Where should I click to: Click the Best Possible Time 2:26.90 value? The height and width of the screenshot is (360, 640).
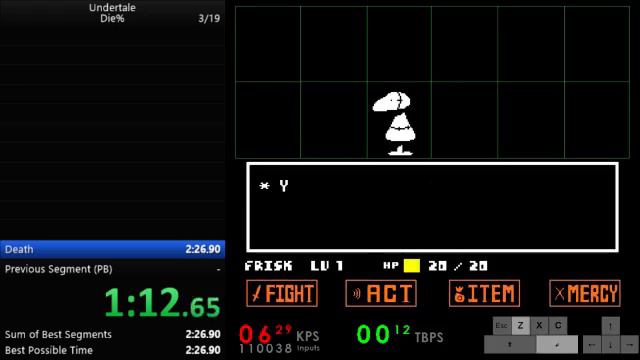(203, 350)
